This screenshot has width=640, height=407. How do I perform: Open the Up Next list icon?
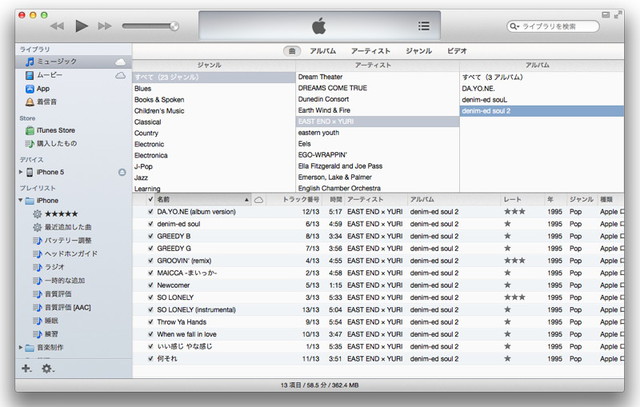click(x=424, y=26)
